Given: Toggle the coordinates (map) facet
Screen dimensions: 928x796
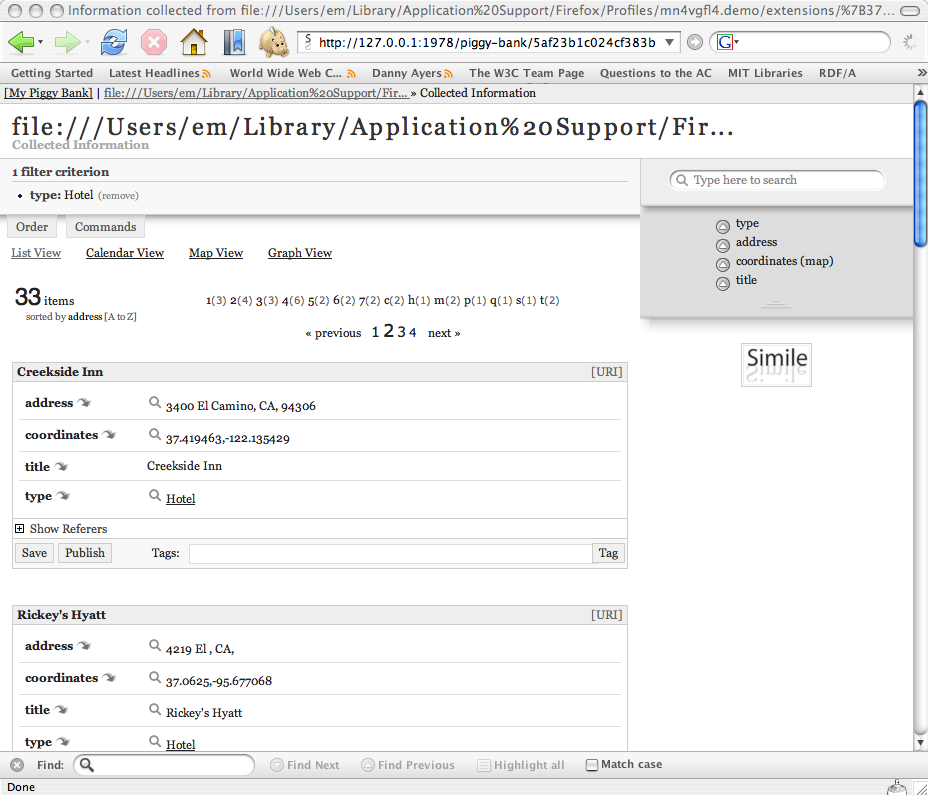Looking at the screenshot, I should pos(723,265).
